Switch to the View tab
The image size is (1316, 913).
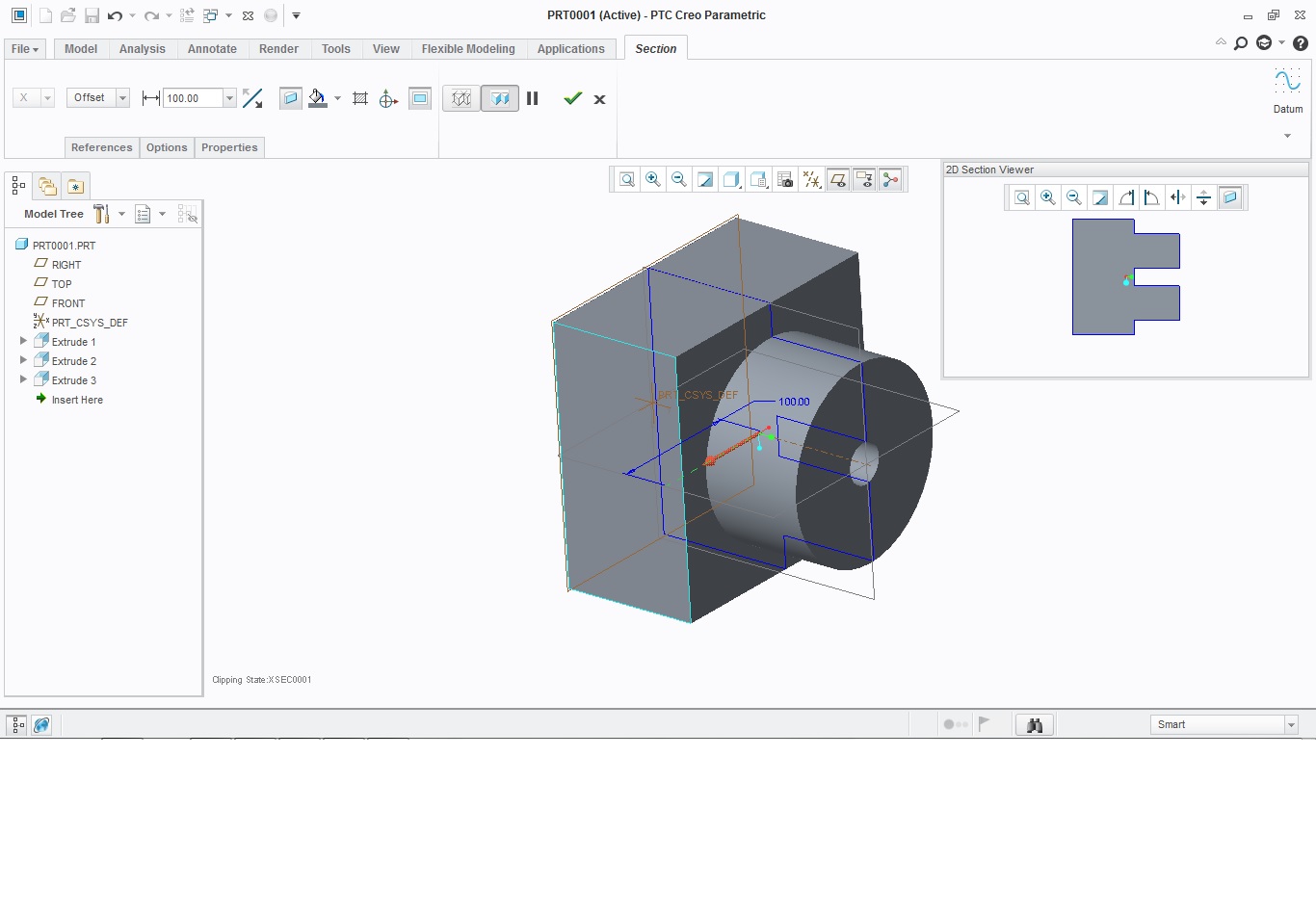[386, 49]
